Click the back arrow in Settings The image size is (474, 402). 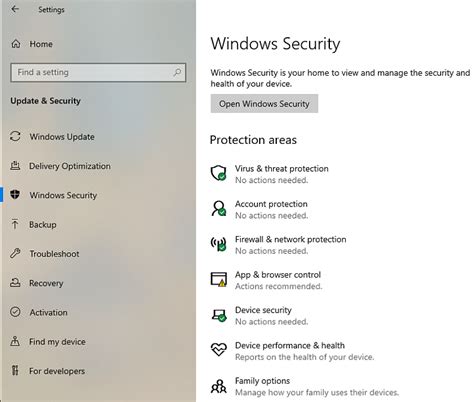click(15, 9)
